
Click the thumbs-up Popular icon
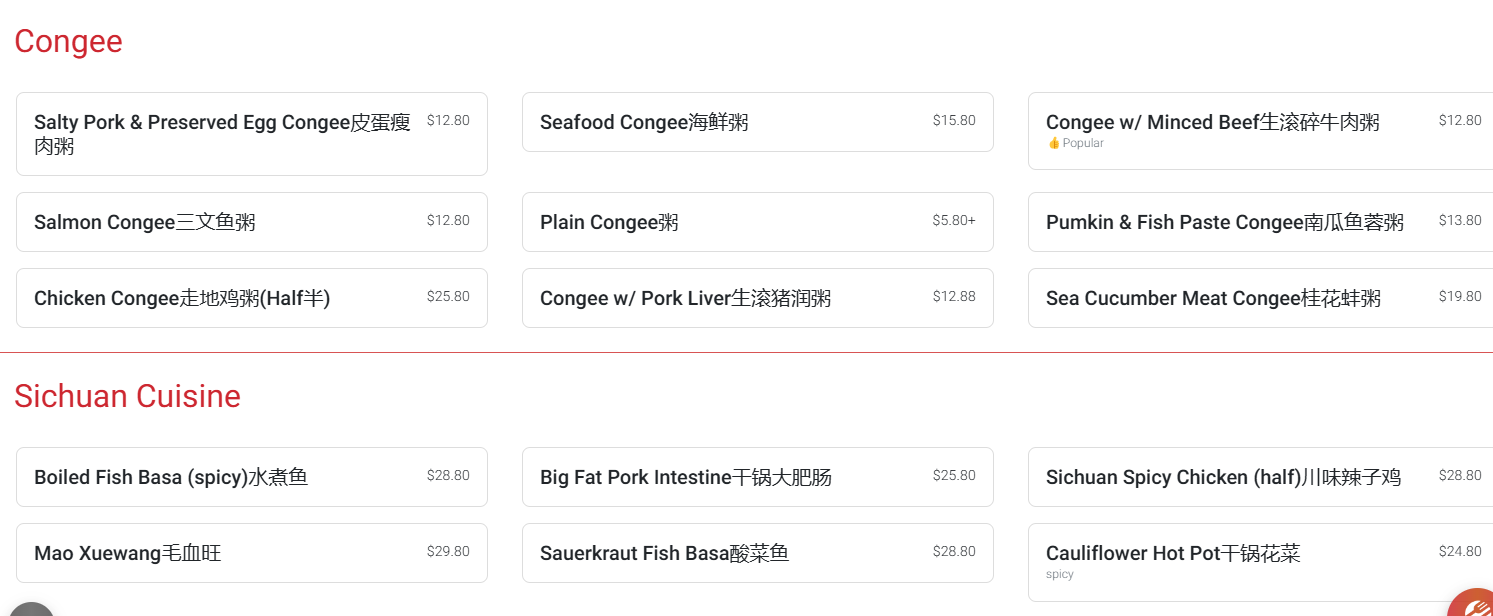point(1053,143)
